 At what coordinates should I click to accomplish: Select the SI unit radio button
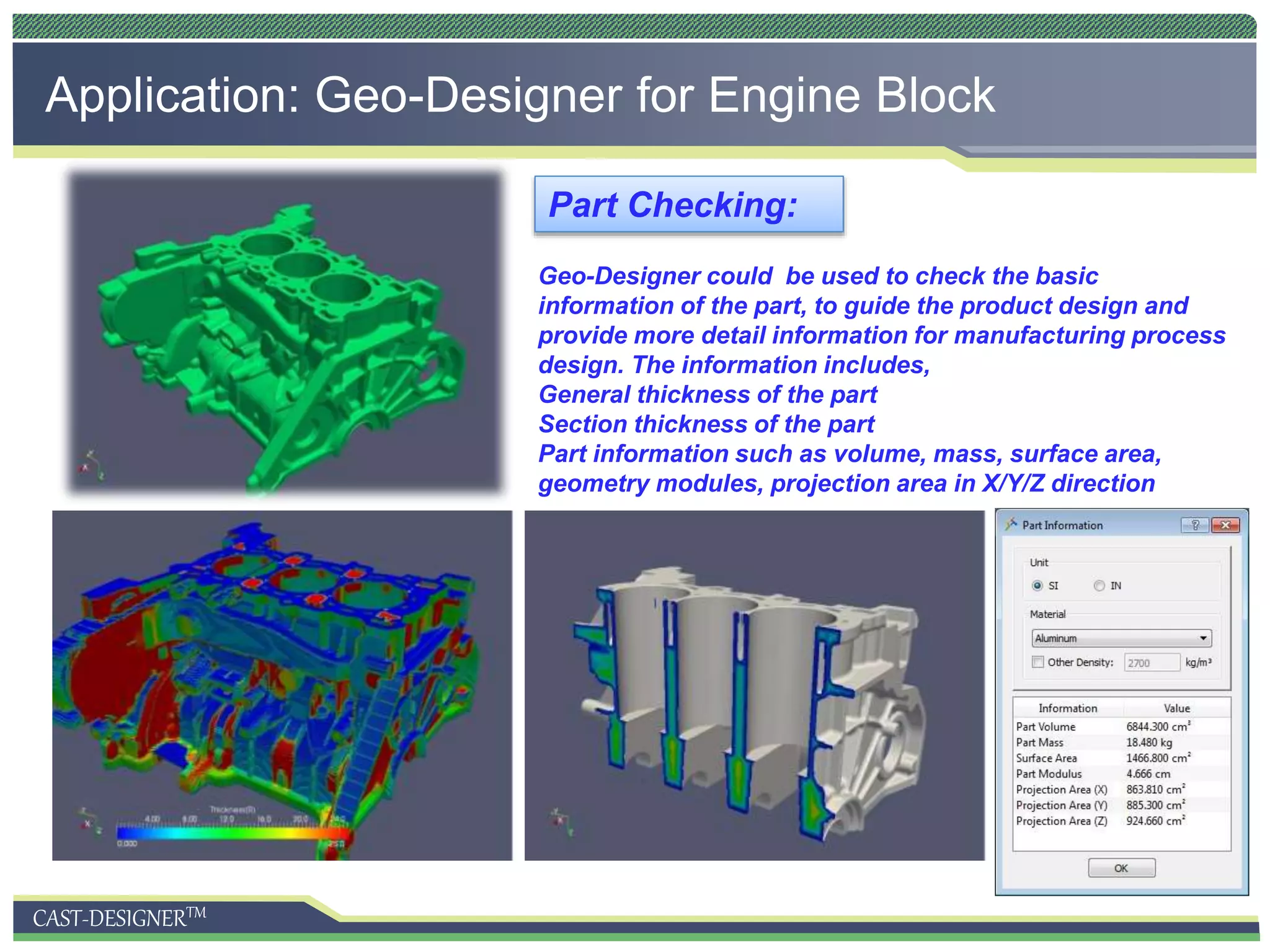coord(1037,585)
